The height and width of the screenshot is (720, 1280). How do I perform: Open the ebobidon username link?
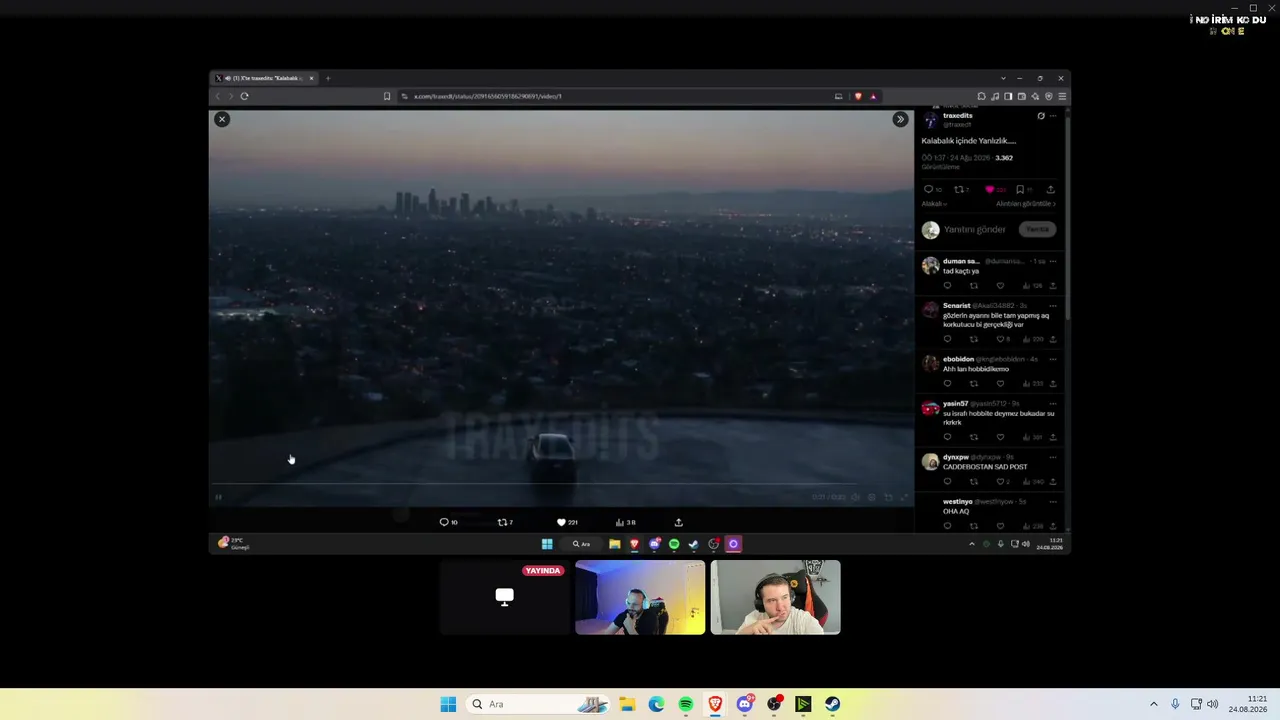(958, 359)
